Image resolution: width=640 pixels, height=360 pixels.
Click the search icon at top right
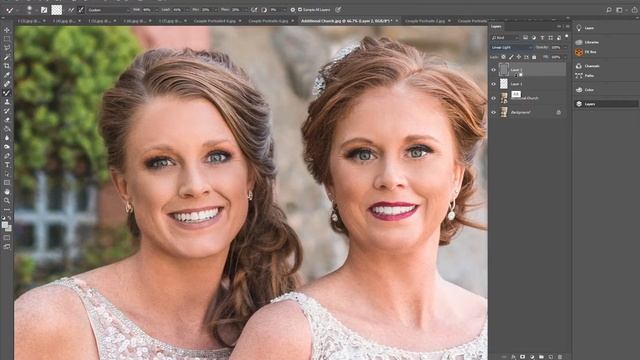[x=609, y=9]
